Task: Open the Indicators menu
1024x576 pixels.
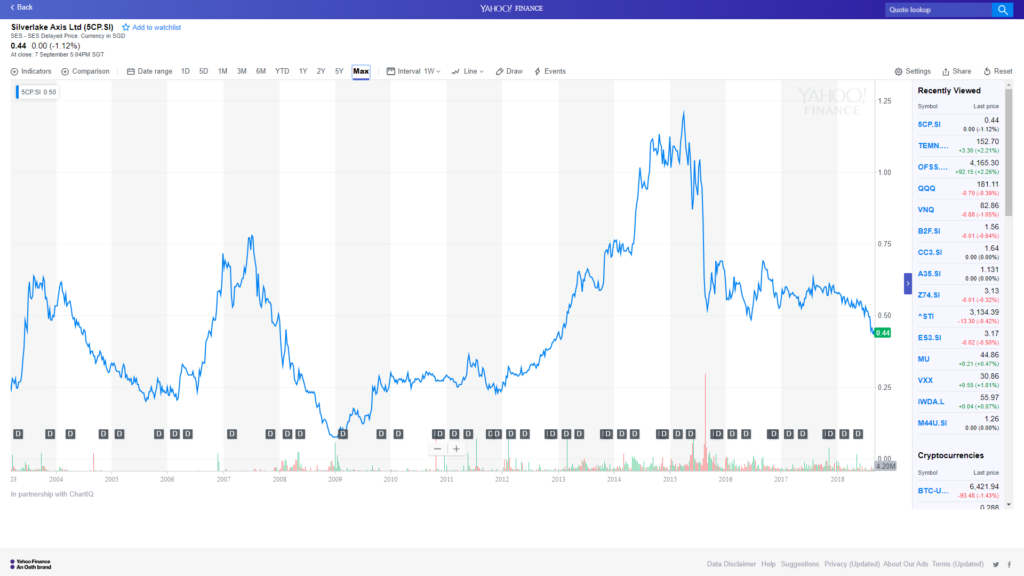Action: point(31,71)
